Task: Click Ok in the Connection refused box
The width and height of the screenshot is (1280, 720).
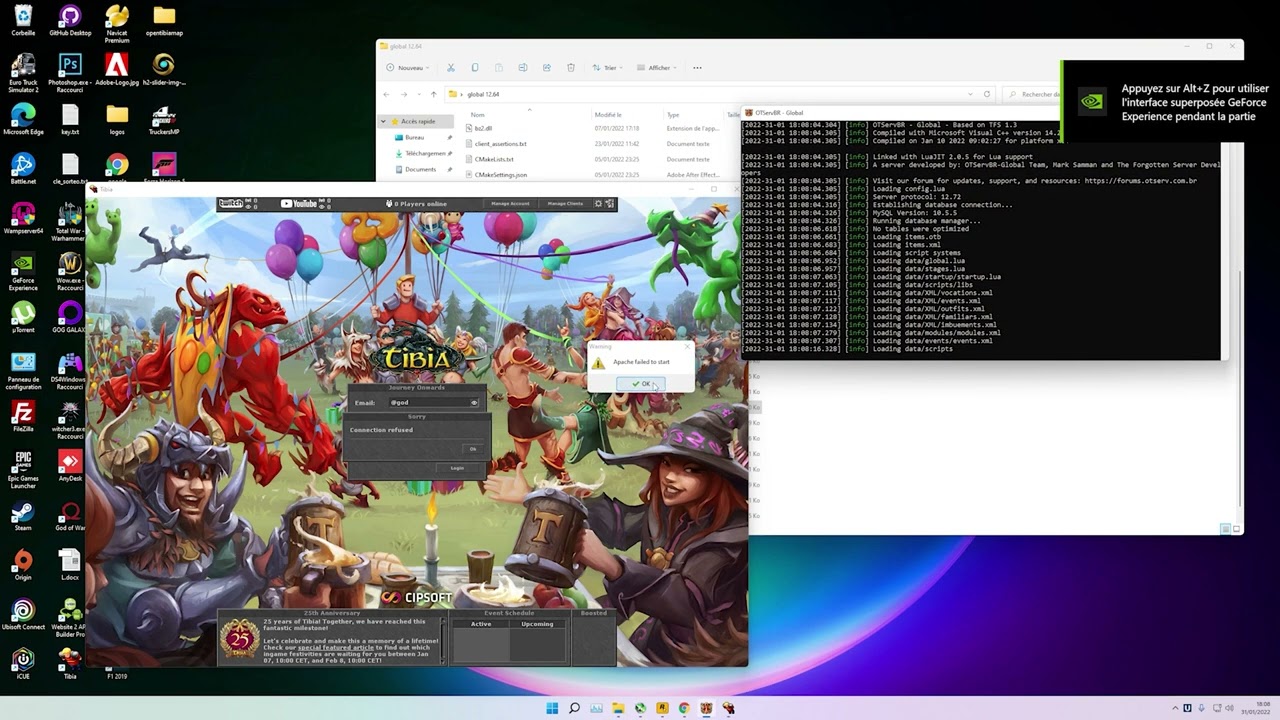Action: click(x=473, y=449)
